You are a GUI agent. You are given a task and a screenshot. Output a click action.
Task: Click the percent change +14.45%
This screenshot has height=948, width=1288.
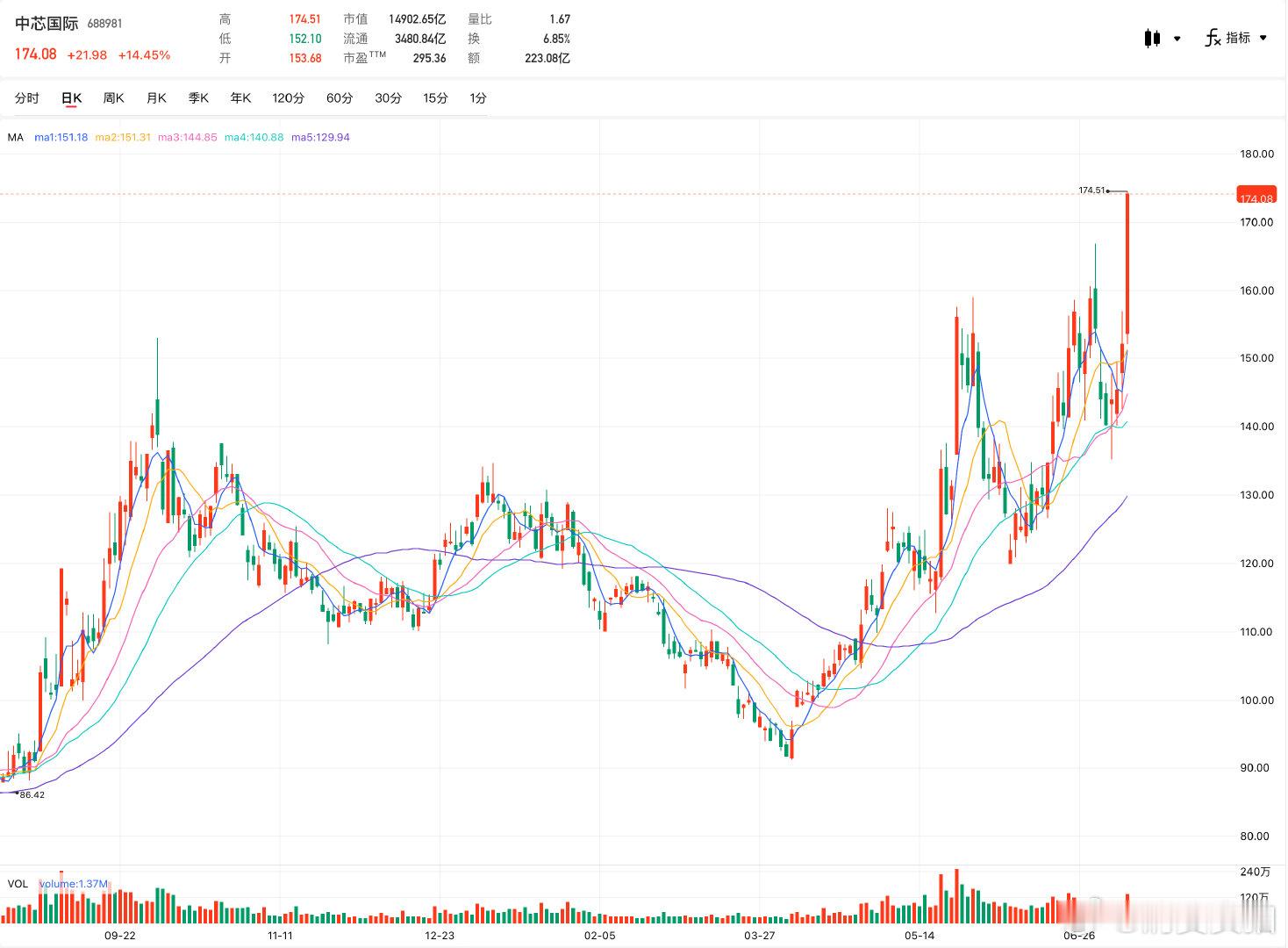click(x=144, y=55)
